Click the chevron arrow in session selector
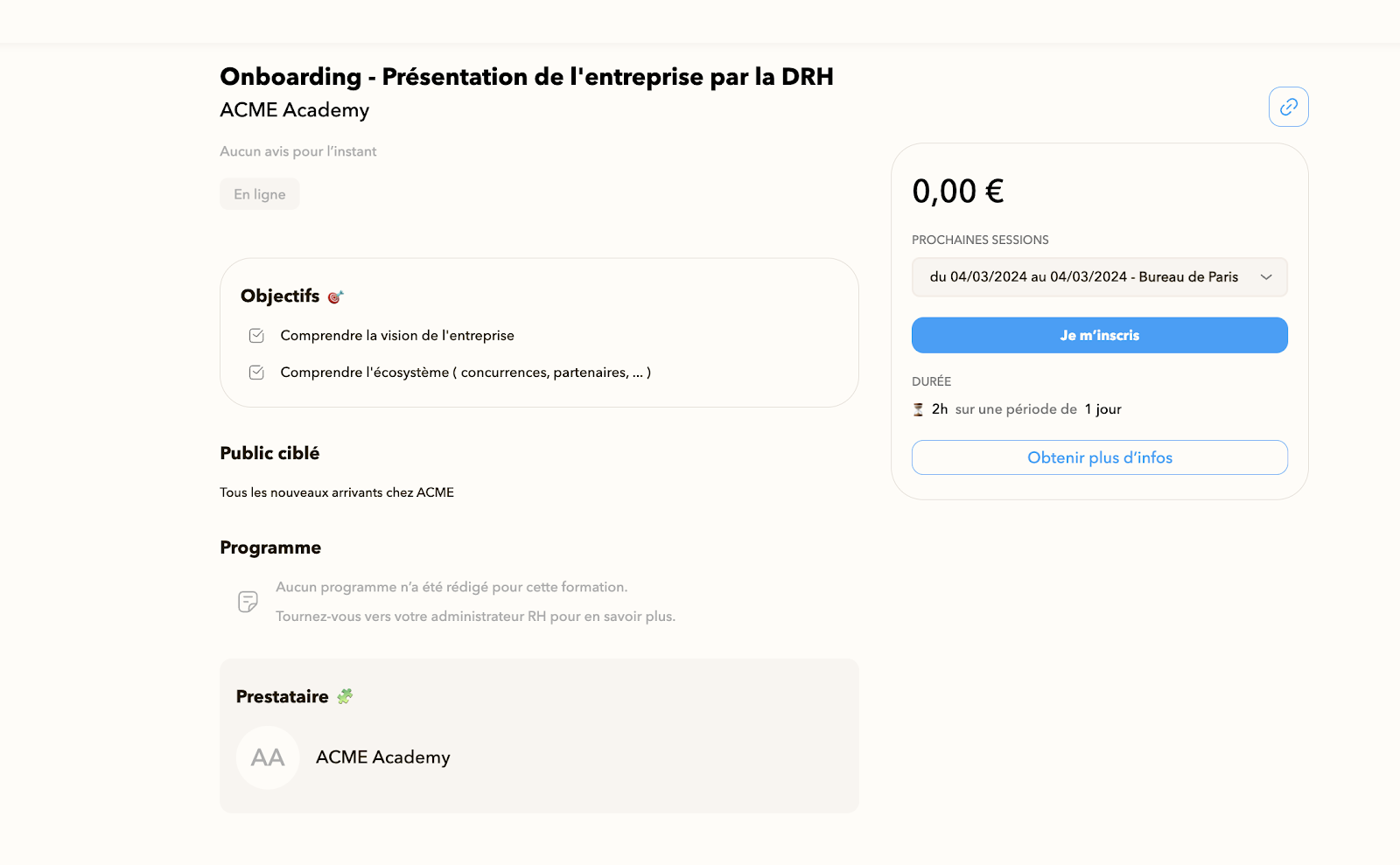 click(1266, 277)
